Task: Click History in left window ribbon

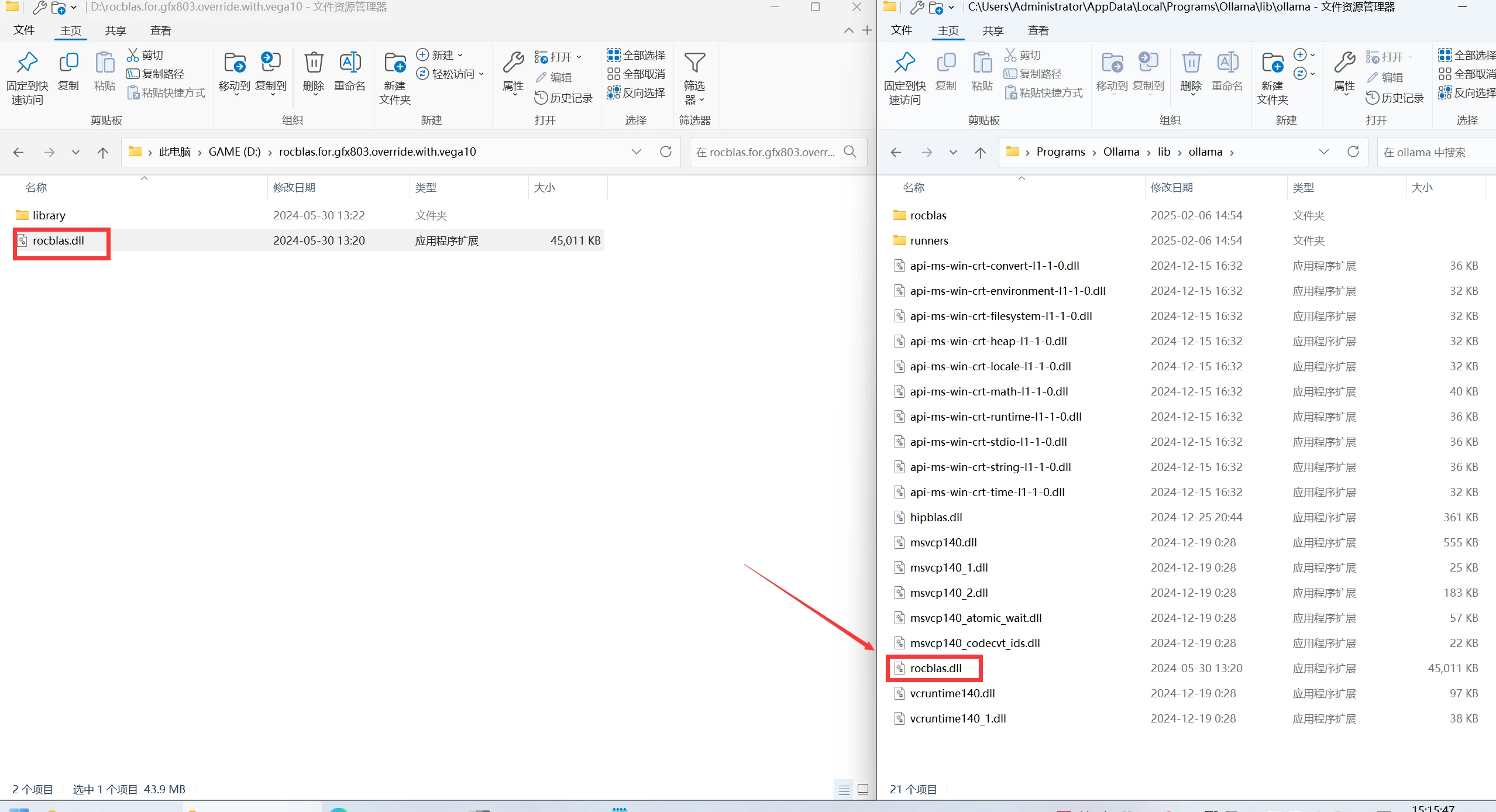Action: (x=563, y=98)
